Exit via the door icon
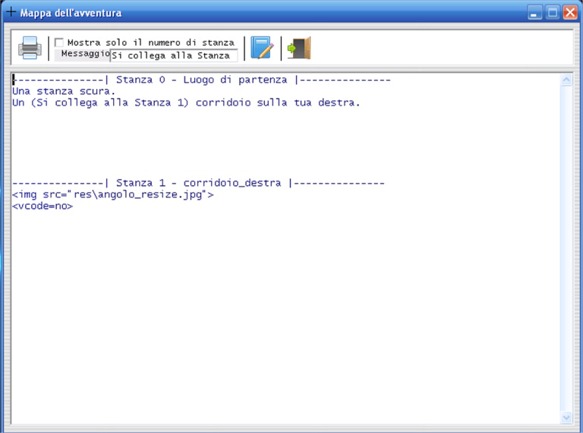 (299, 48)
